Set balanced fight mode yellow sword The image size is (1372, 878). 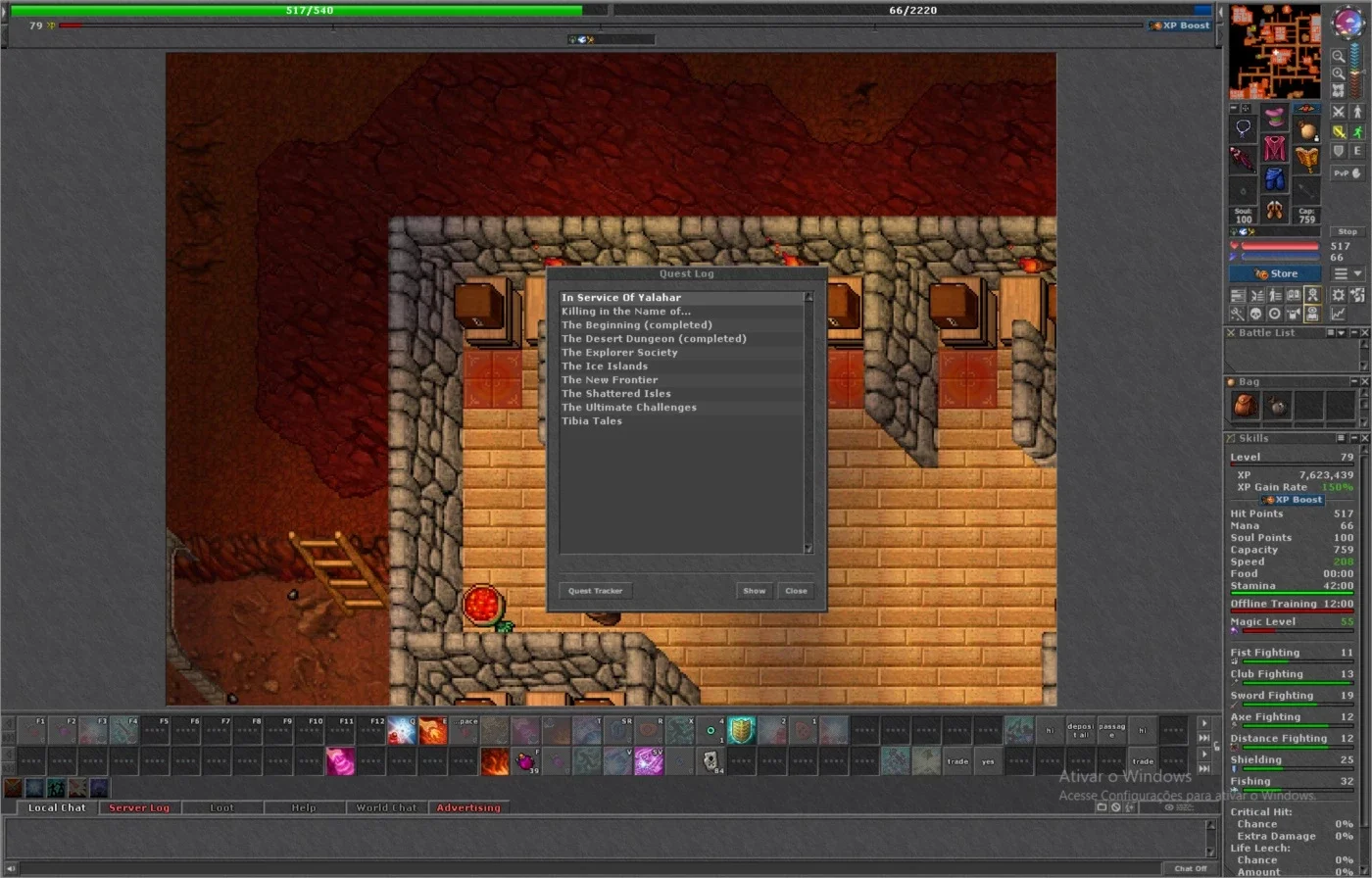coord(1339,131)
